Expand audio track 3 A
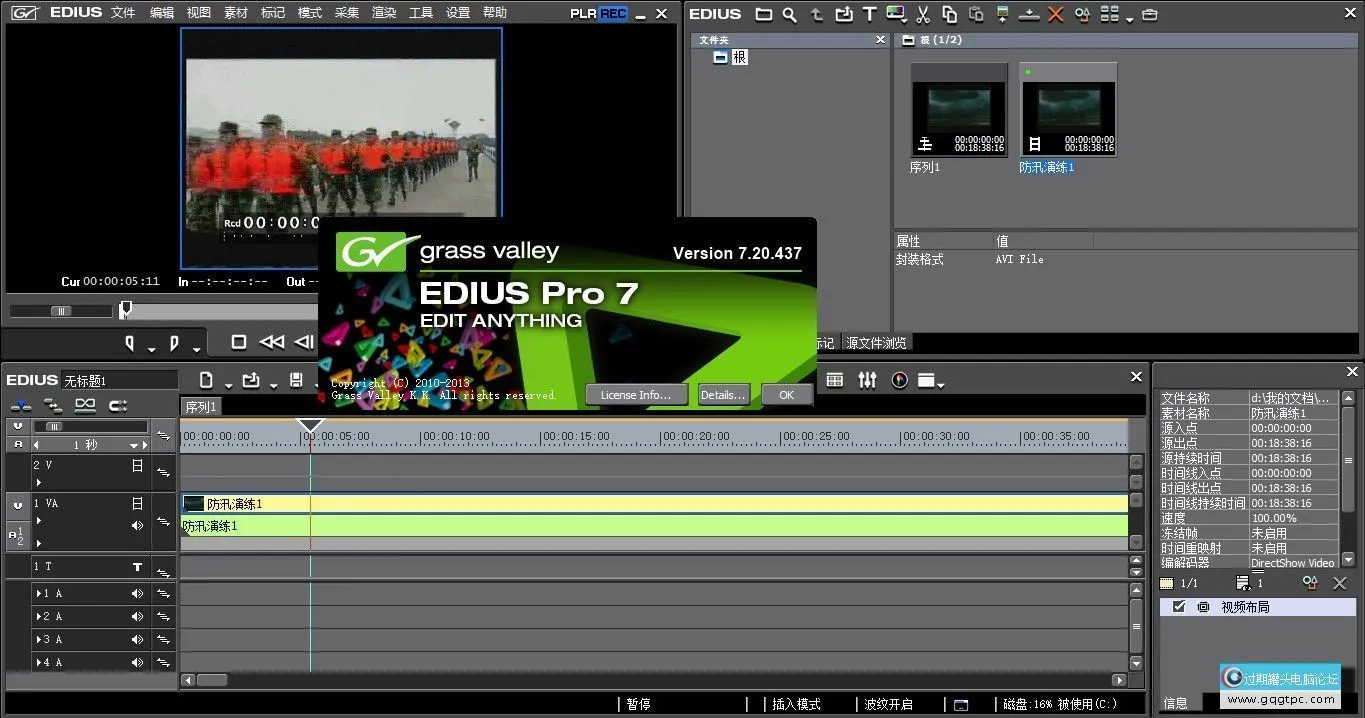 tap(38, 640)
